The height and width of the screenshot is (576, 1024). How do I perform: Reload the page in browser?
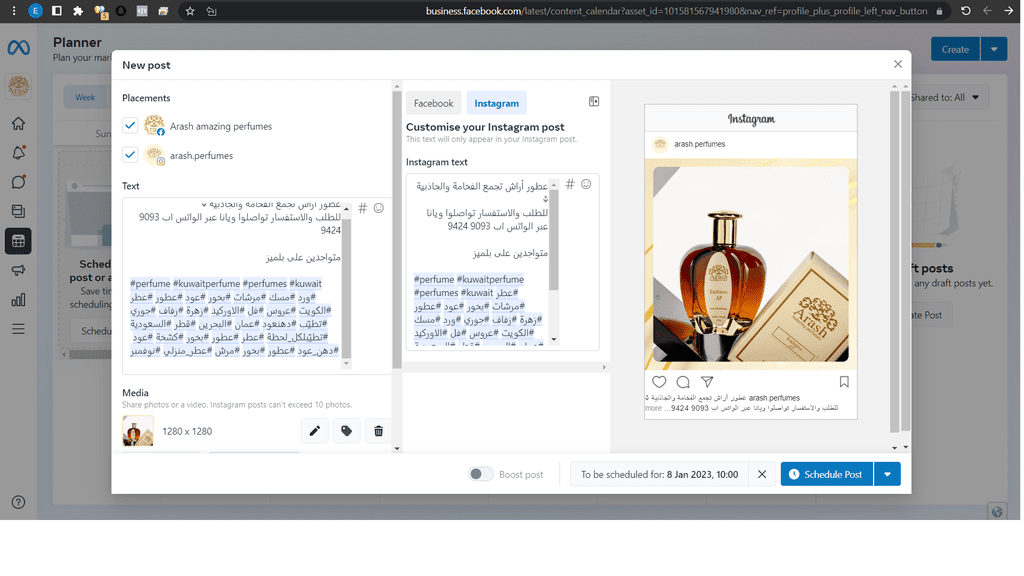[966, 11]
